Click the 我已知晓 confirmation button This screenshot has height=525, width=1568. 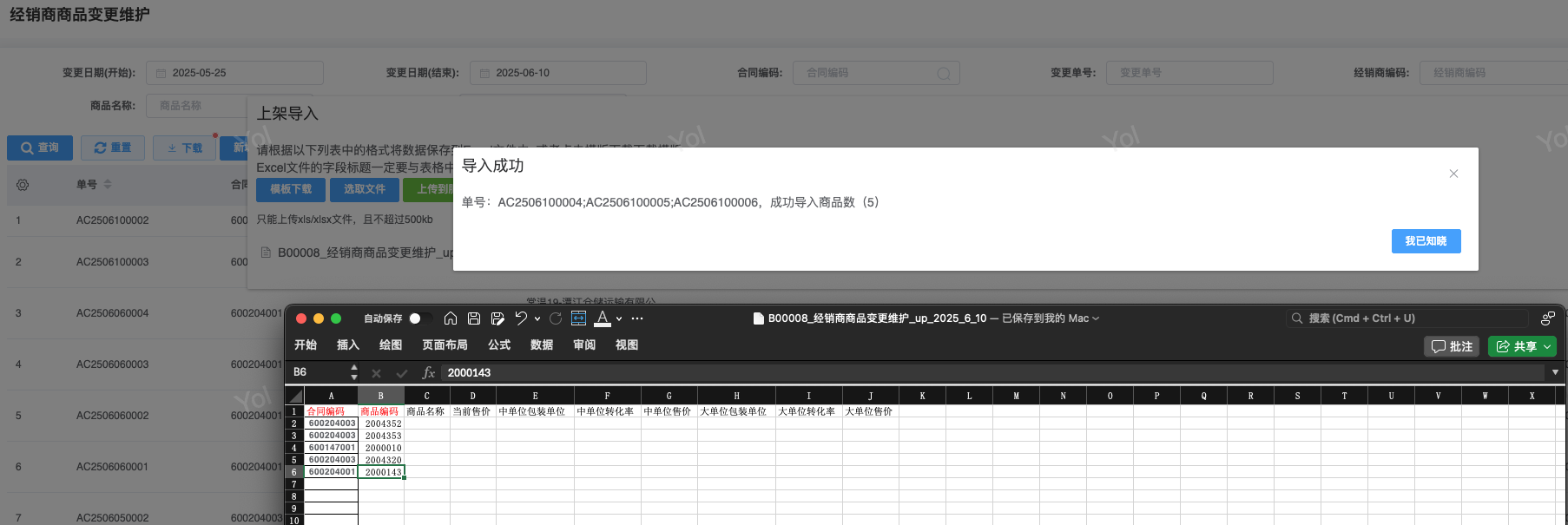[1426, 241]
